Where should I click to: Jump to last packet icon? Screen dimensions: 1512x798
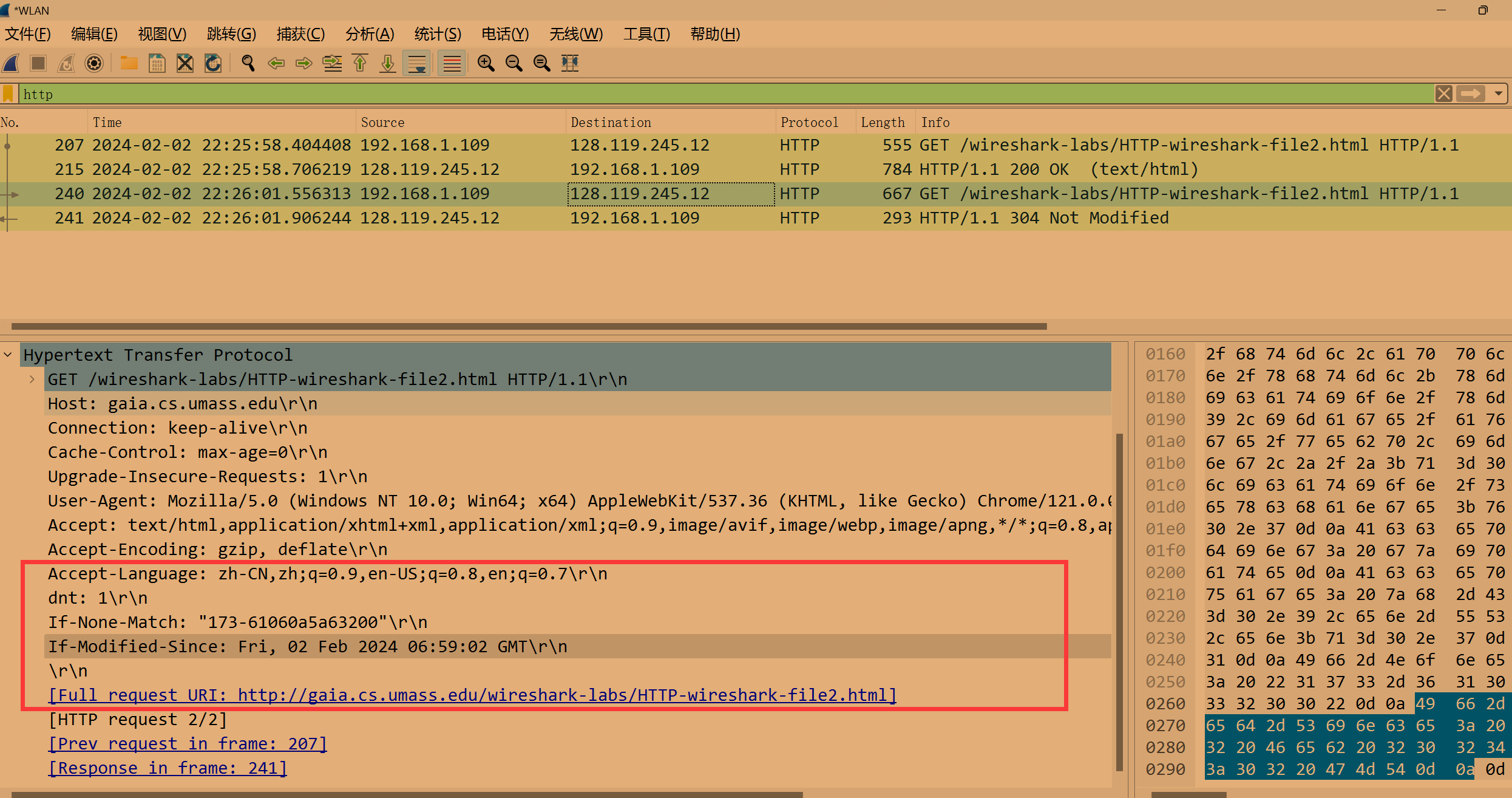(x=388, y=63)
